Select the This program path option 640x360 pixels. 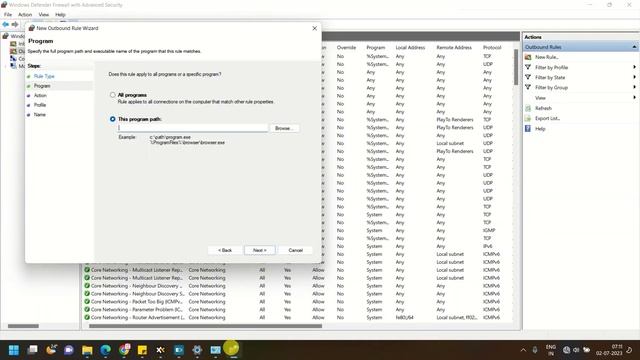pyautogui.click(x=113, y=119)
